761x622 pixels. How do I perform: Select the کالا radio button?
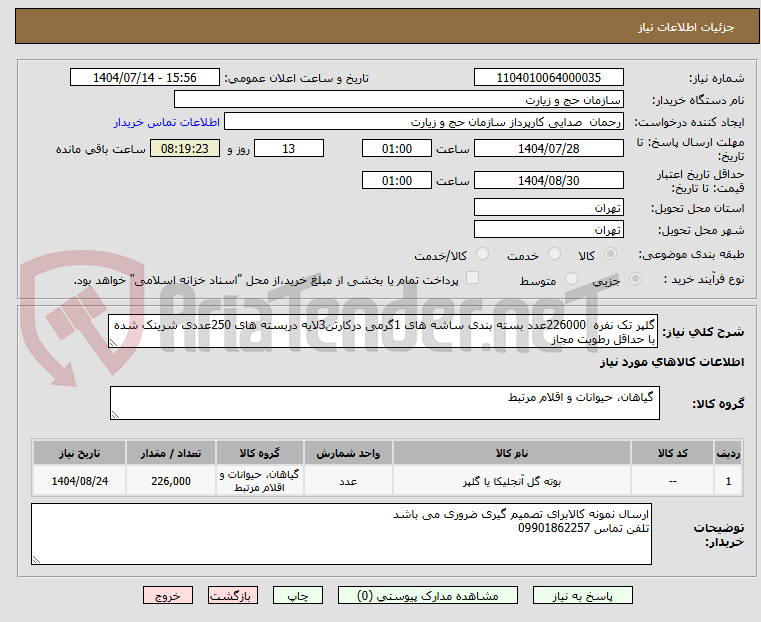click(611, 253)
